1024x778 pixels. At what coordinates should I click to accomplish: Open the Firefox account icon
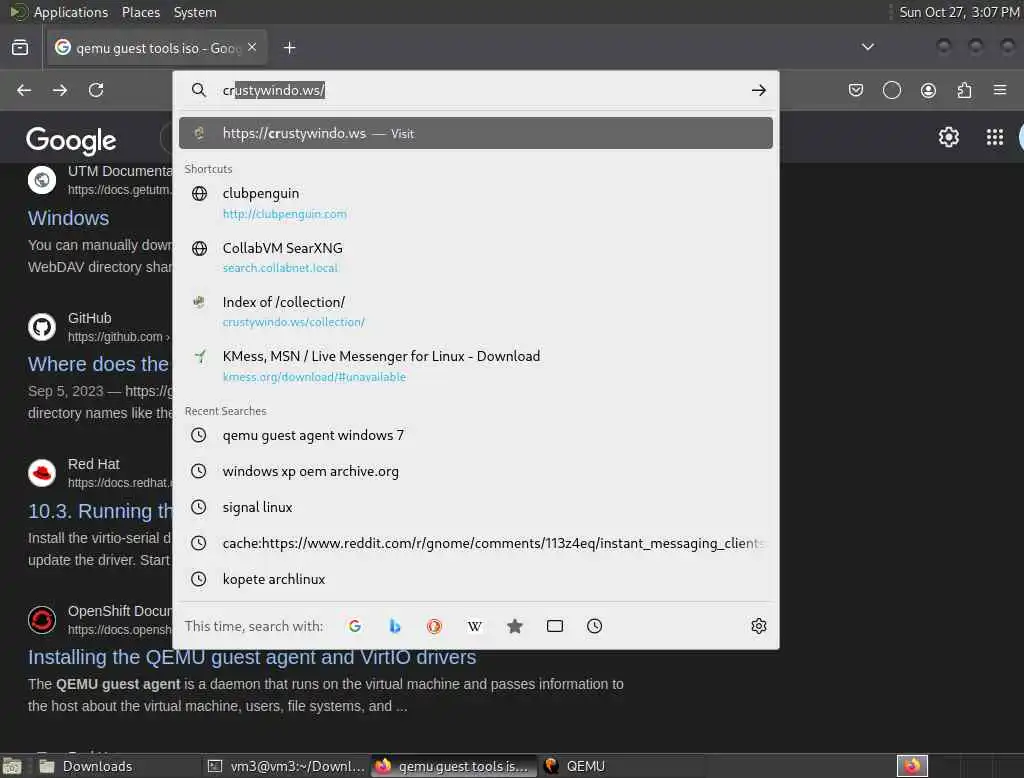click(928, 90)
